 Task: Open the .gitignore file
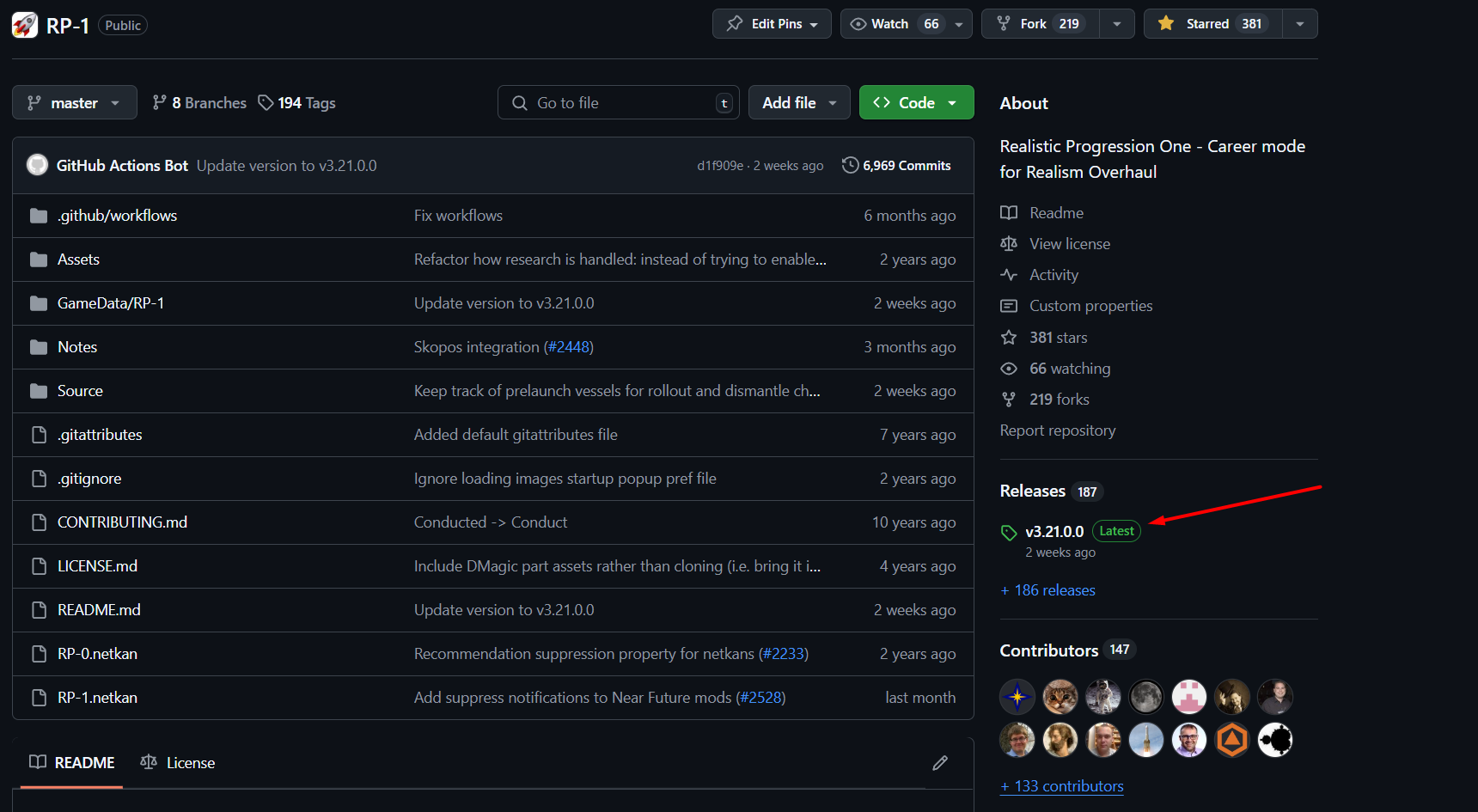coord(89,479)
